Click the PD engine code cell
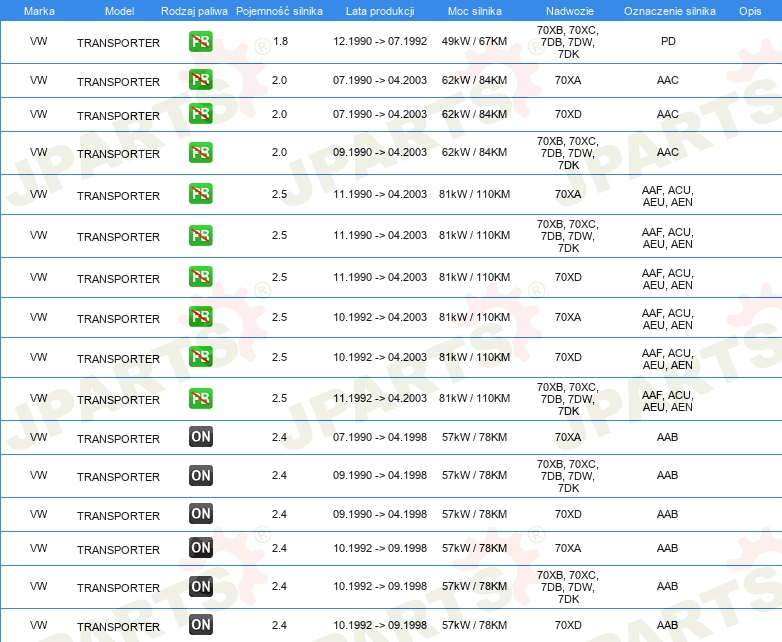782x642 pixels. [x=668, y=41]
